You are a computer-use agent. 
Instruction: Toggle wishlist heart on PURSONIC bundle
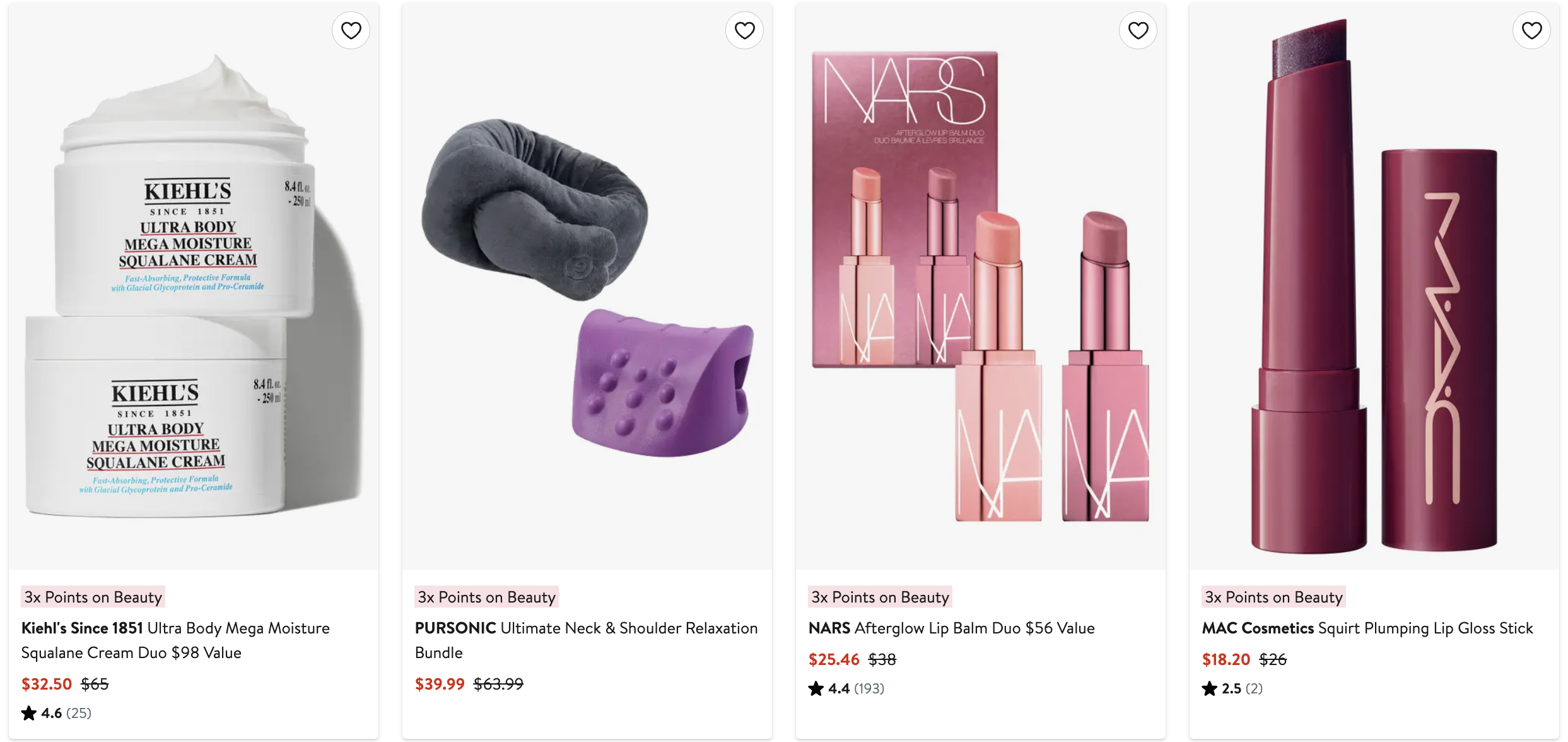tap(744, 30)
